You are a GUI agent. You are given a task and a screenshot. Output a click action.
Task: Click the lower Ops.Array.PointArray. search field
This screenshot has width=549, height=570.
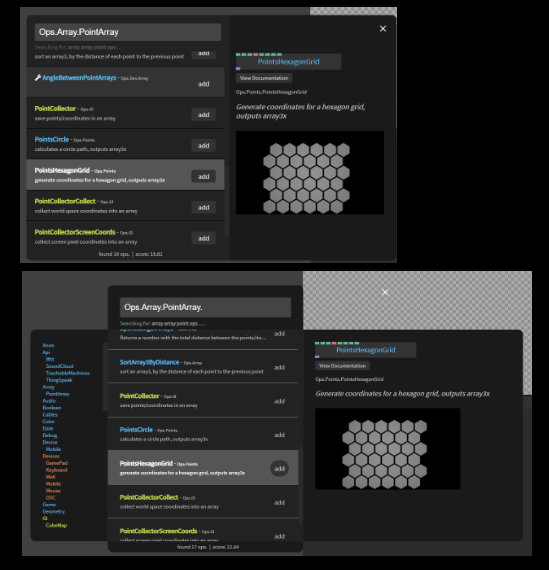pyautogui.click(x=205, y=307)
